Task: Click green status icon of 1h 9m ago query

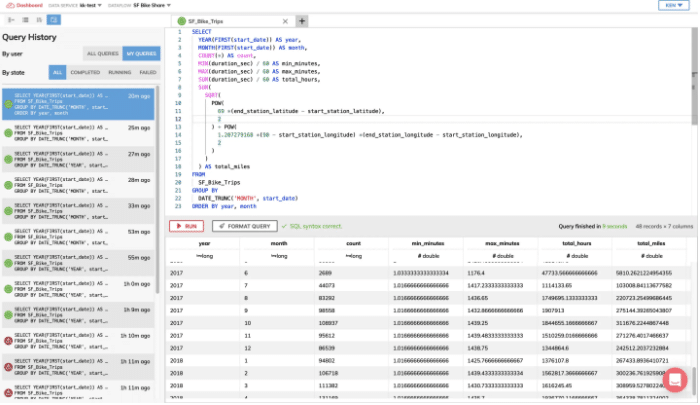Action: pyautogui.click(x=8, y=315)
